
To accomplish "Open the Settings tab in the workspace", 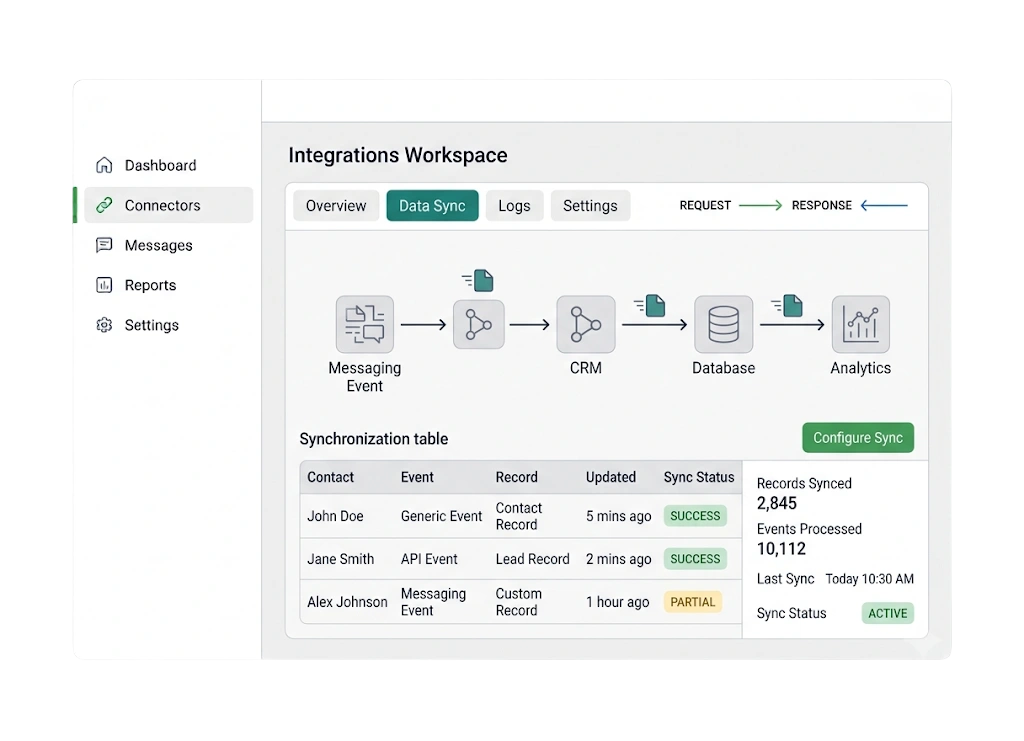I will coord(590,206).
